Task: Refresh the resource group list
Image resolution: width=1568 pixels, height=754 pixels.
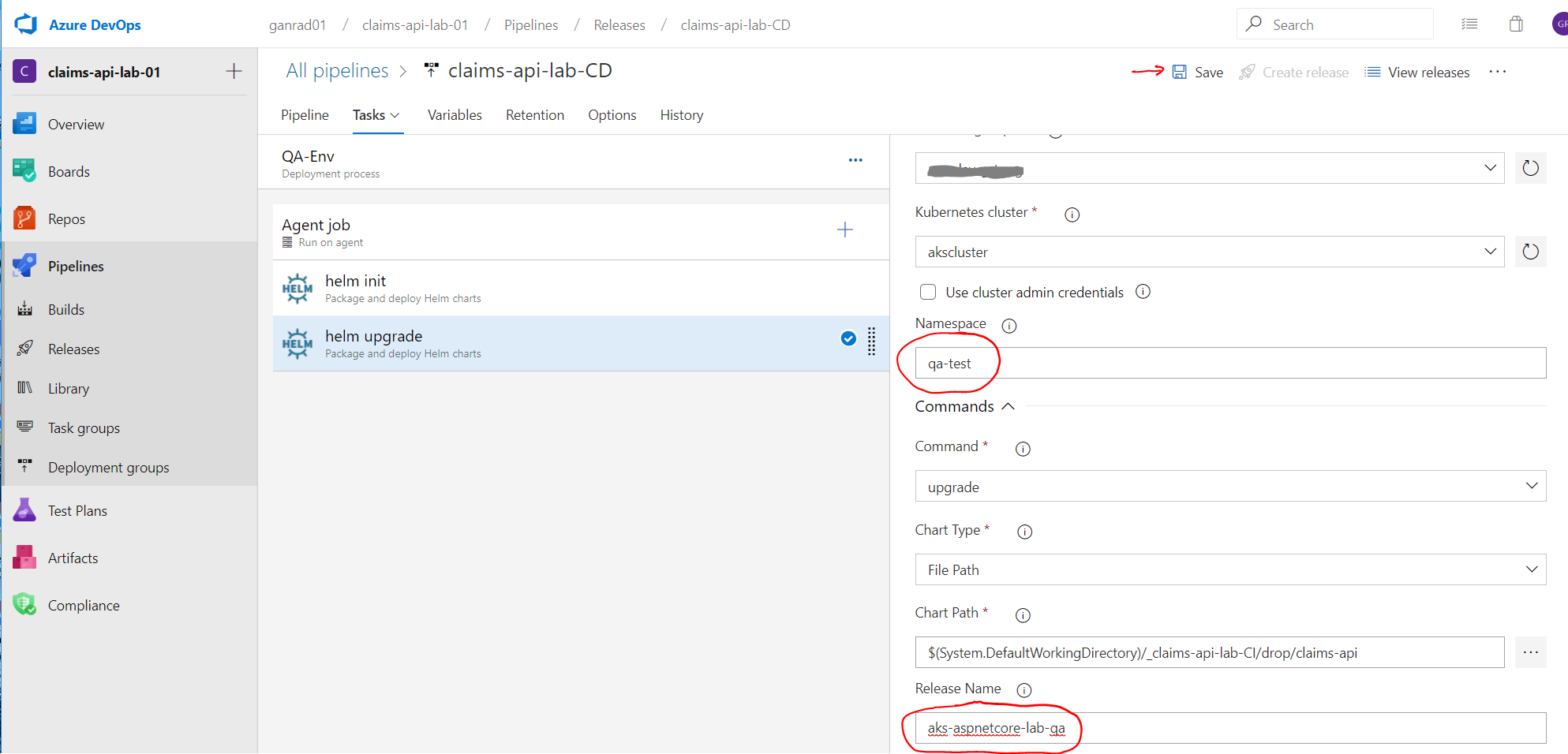Action: click(x=1530, y=168)
